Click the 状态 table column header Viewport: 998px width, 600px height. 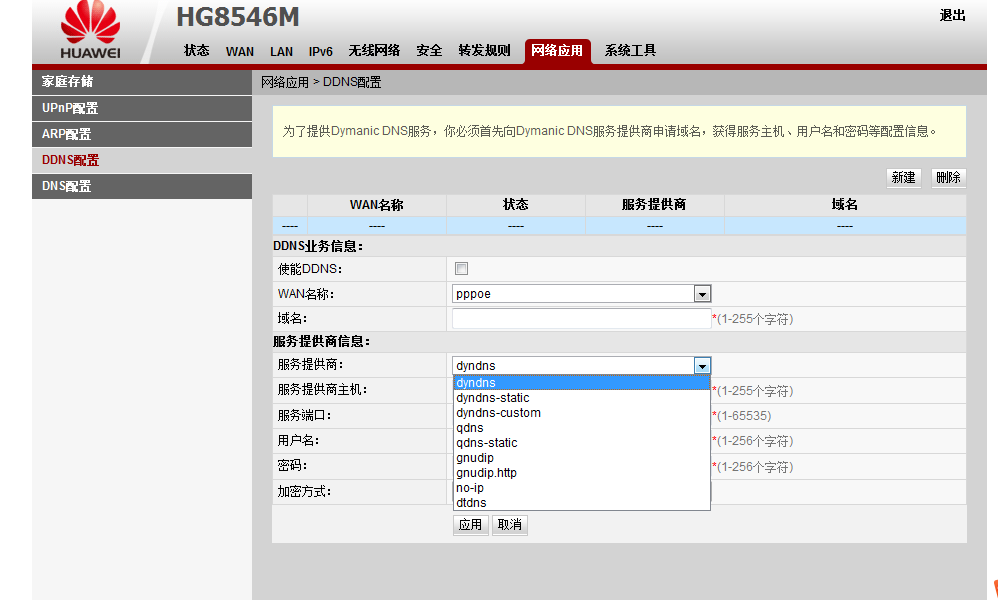click(x=516, y=205)
